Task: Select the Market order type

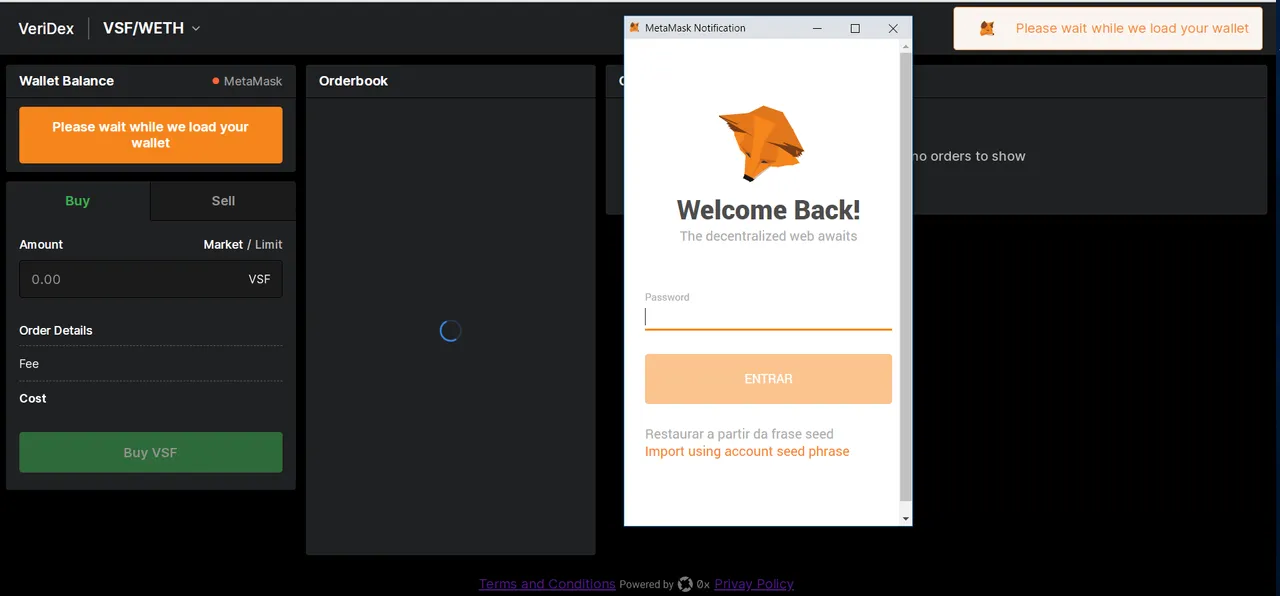Action: point(223,244)
